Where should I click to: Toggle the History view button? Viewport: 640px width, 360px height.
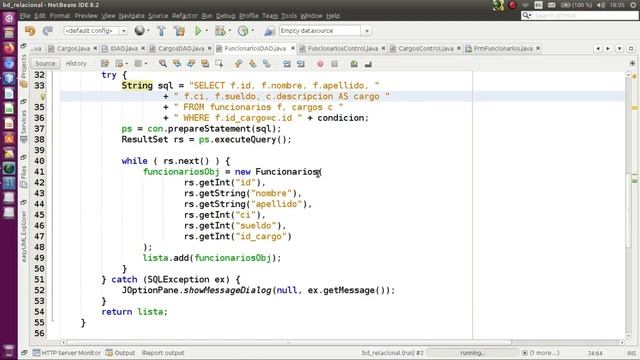(x=76, y=64)
